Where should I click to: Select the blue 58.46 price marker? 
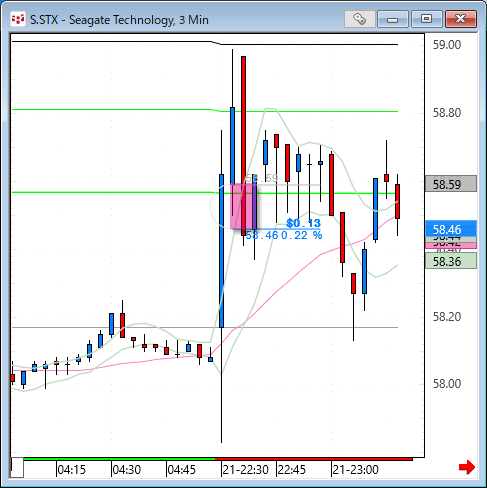pos(451,229)
